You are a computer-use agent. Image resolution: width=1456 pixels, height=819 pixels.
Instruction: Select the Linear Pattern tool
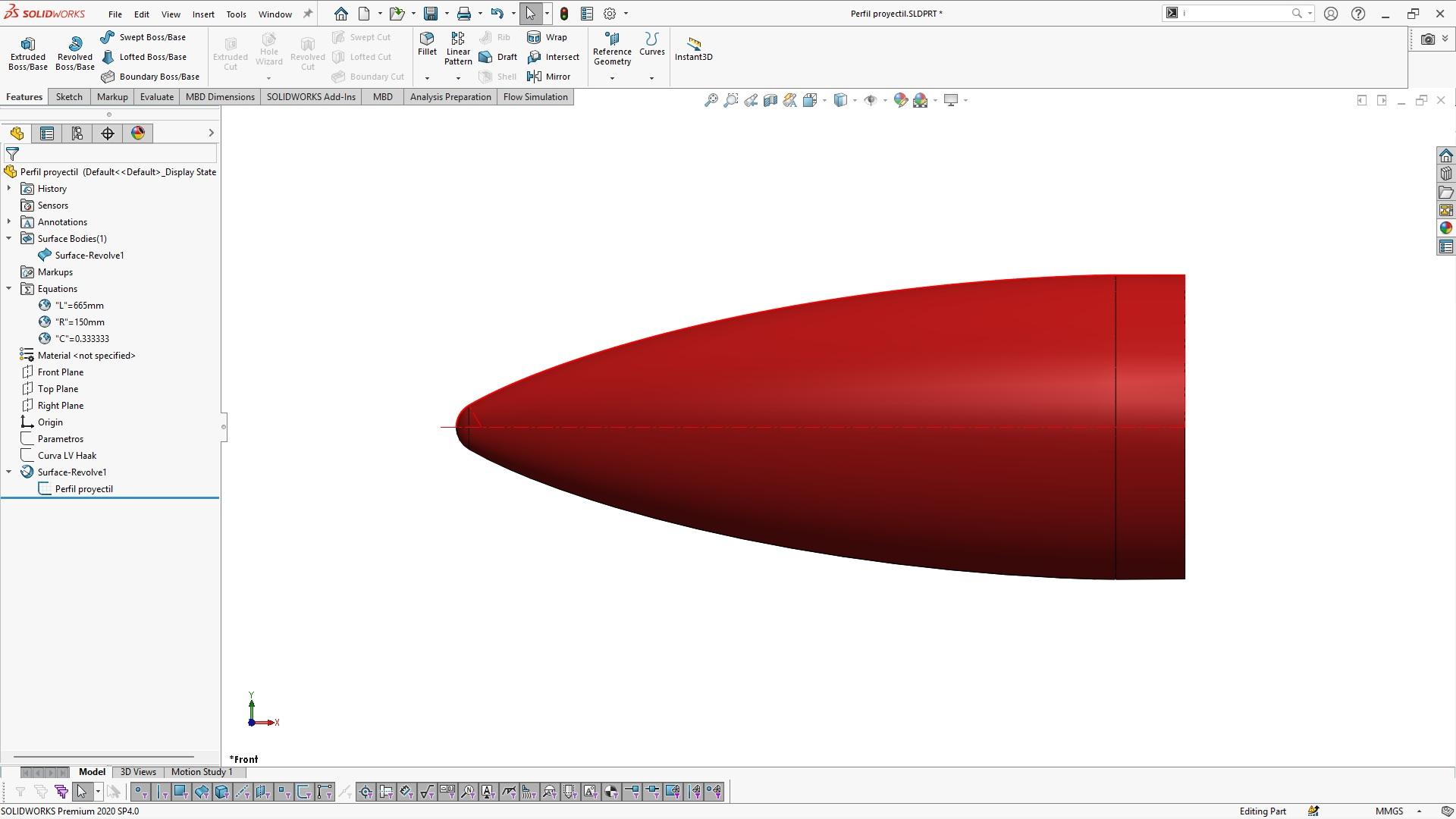point(458,45)
